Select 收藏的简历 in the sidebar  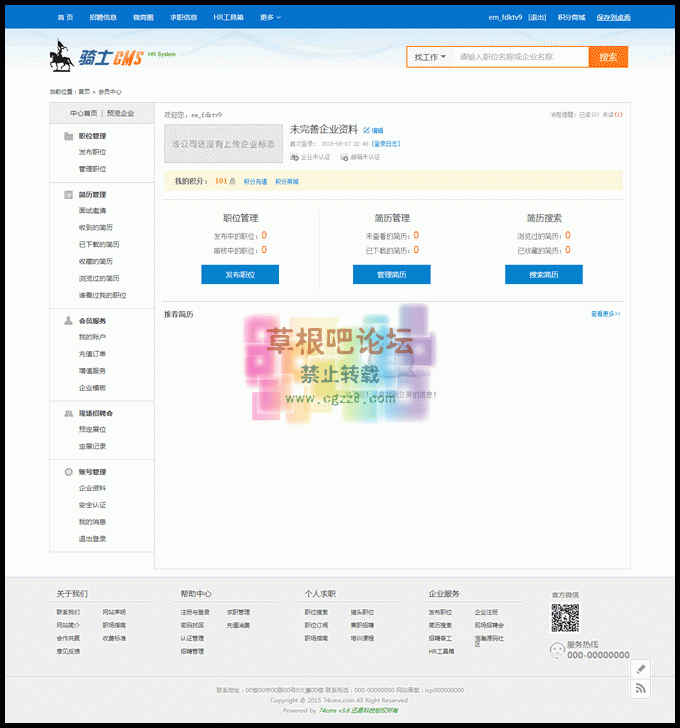pyautogui.click(x=96, y=261)
